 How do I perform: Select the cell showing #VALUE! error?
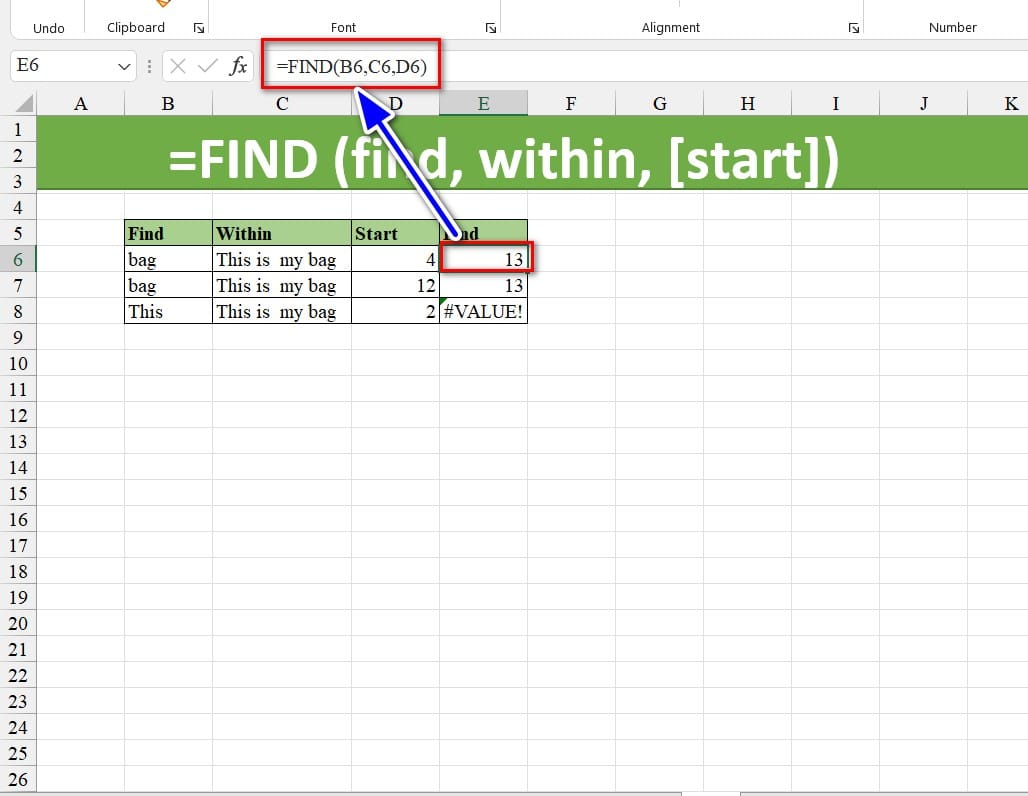[483, 311]
